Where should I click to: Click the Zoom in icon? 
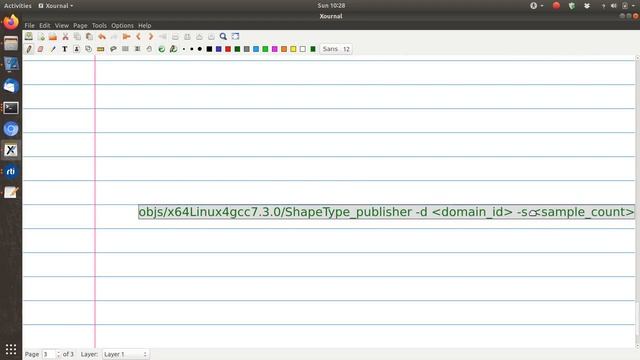[x=199, y=36]
